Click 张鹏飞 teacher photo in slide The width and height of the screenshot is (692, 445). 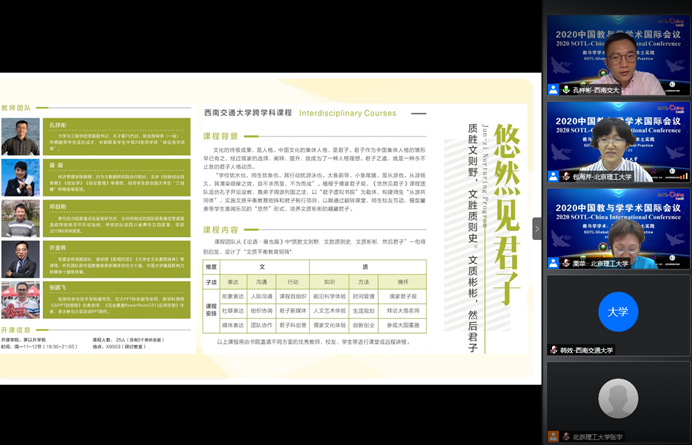(x=20, y=299)
